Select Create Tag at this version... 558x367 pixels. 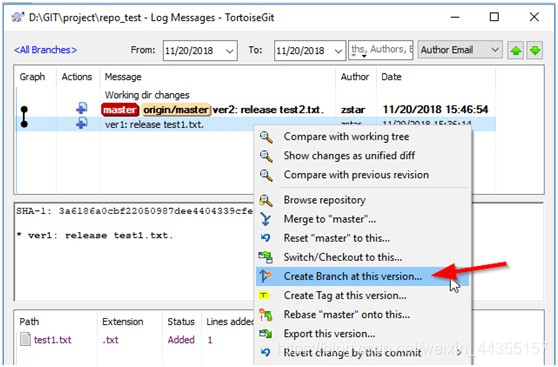tap(364, 295)
